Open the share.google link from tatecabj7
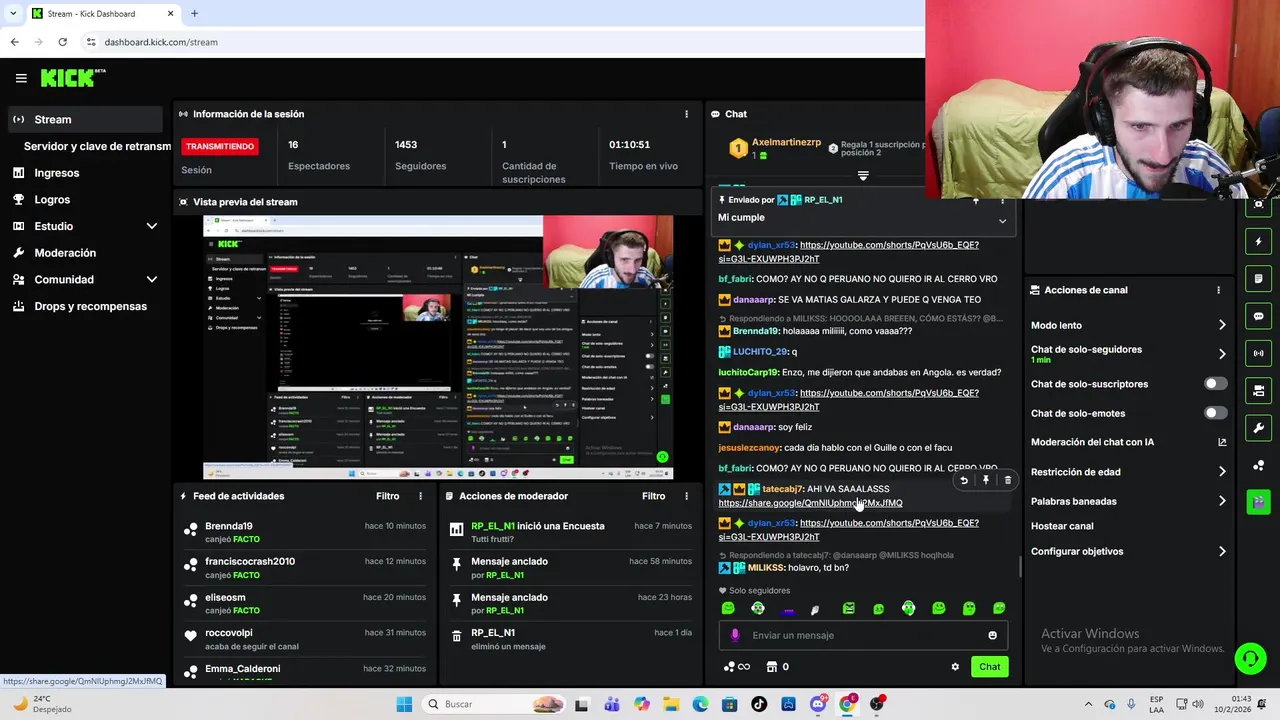 coord(810,503)
